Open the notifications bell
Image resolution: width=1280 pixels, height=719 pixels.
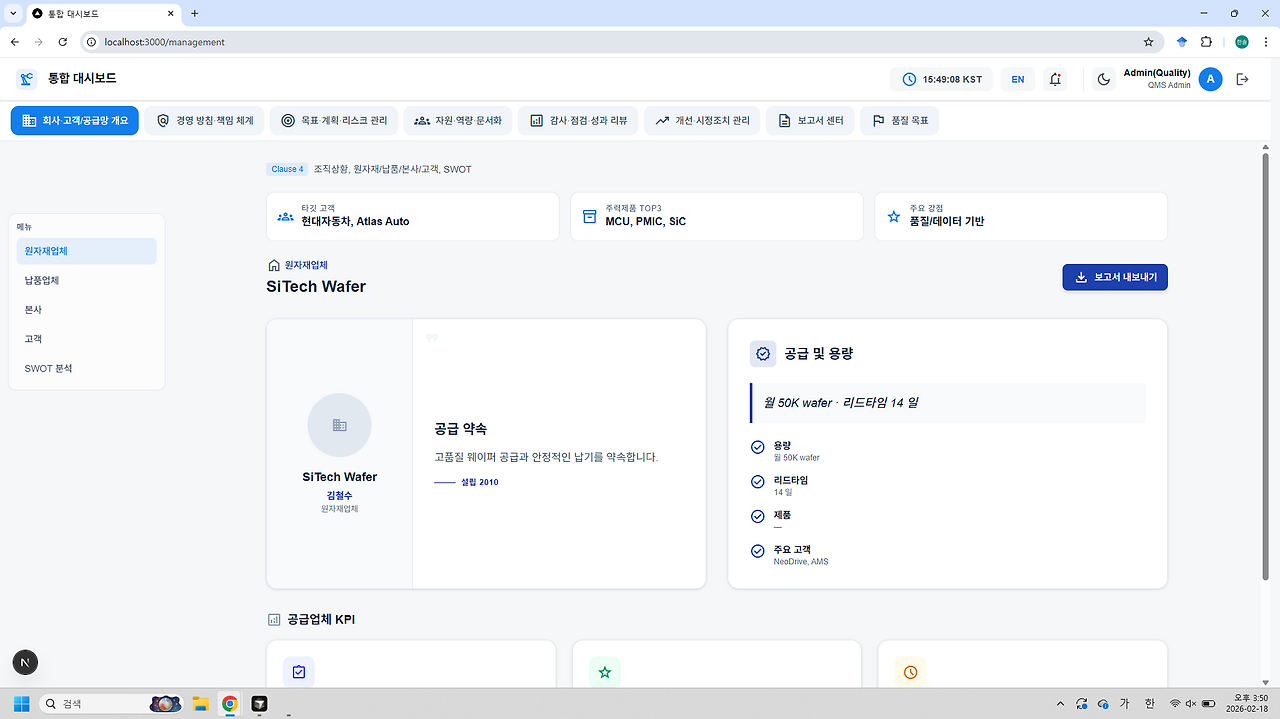(x=1055, y=79)
